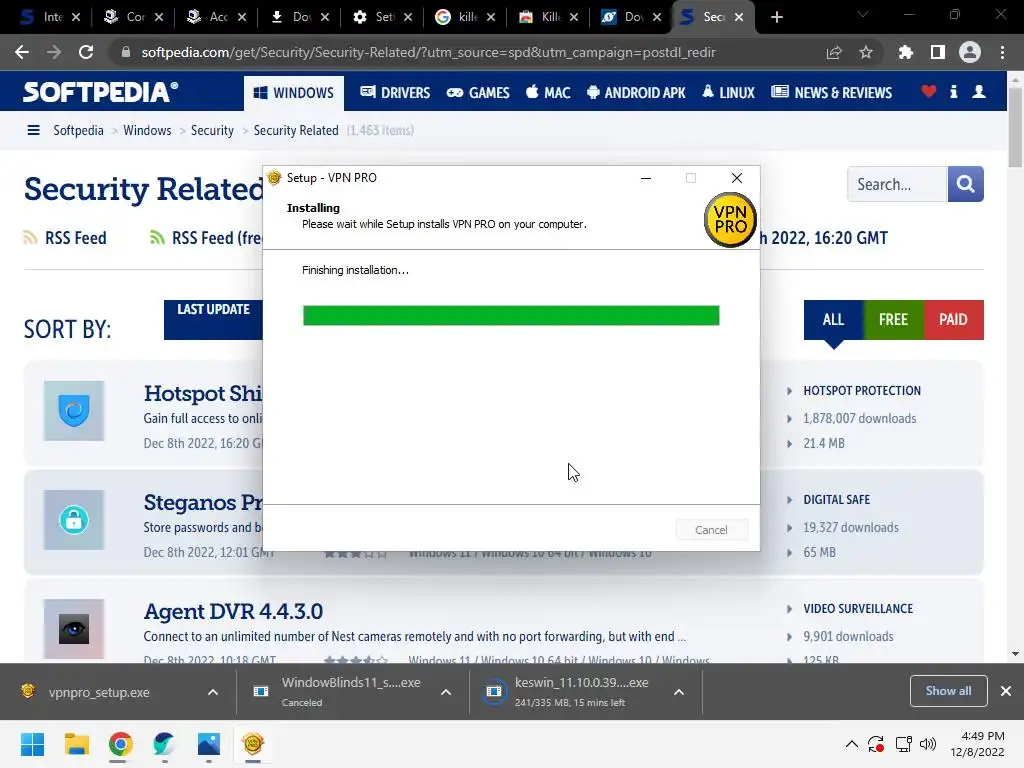1024x768 pixels.
Task: Open the VPN PRO setup taskbar icon
Action: [253, 744]
